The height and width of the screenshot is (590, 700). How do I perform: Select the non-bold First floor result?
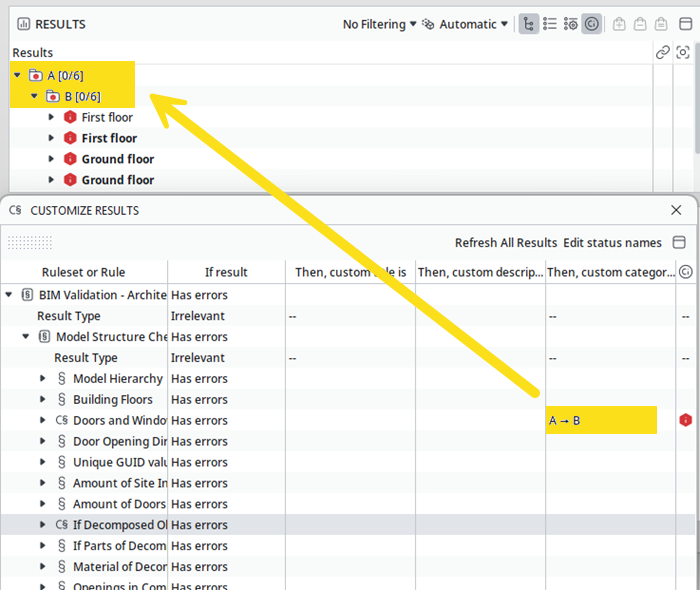[107, 117]
